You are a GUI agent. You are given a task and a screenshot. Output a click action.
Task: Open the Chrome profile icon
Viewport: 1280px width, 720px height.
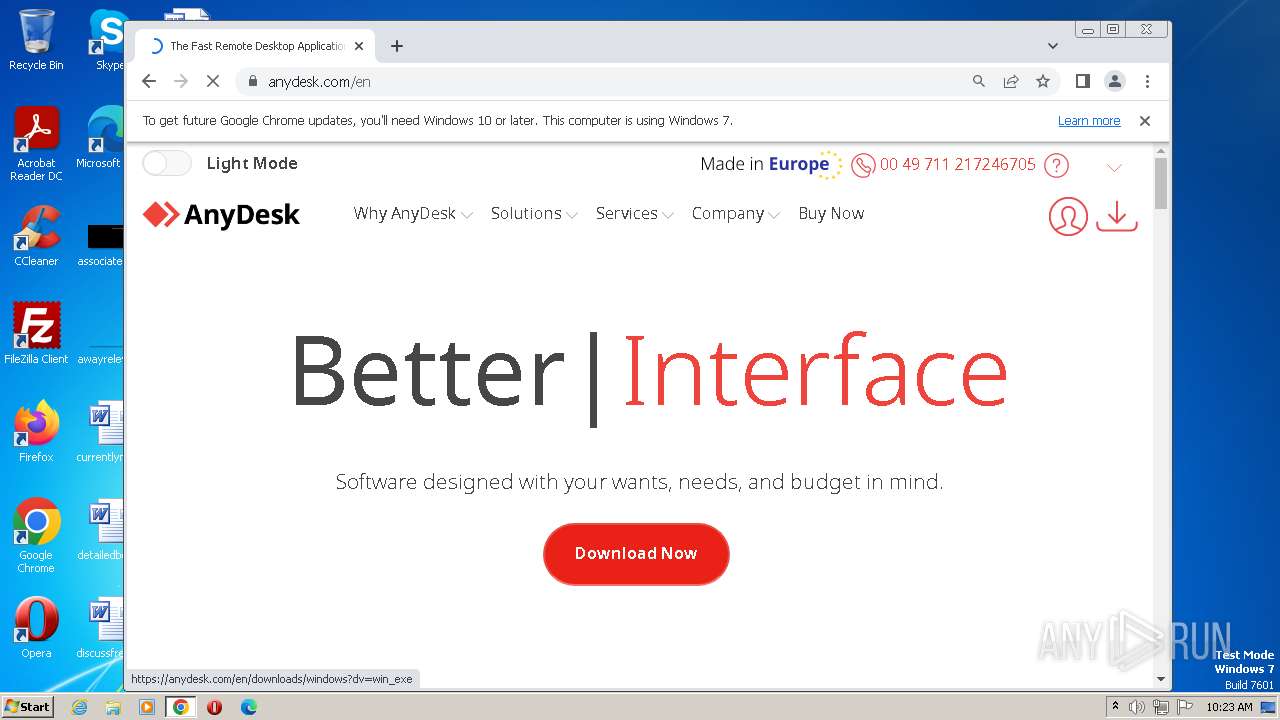point(1115,81)
